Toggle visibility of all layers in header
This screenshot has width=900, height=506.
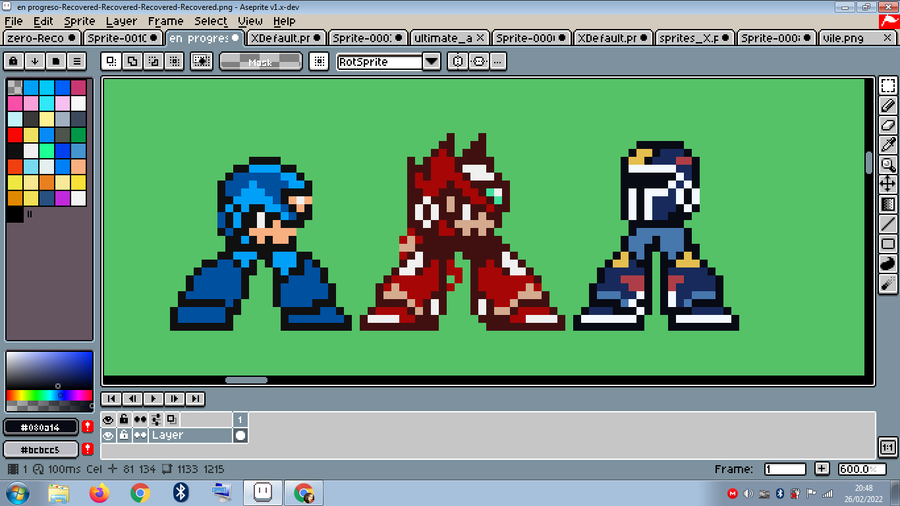click(x=108, y=419)
